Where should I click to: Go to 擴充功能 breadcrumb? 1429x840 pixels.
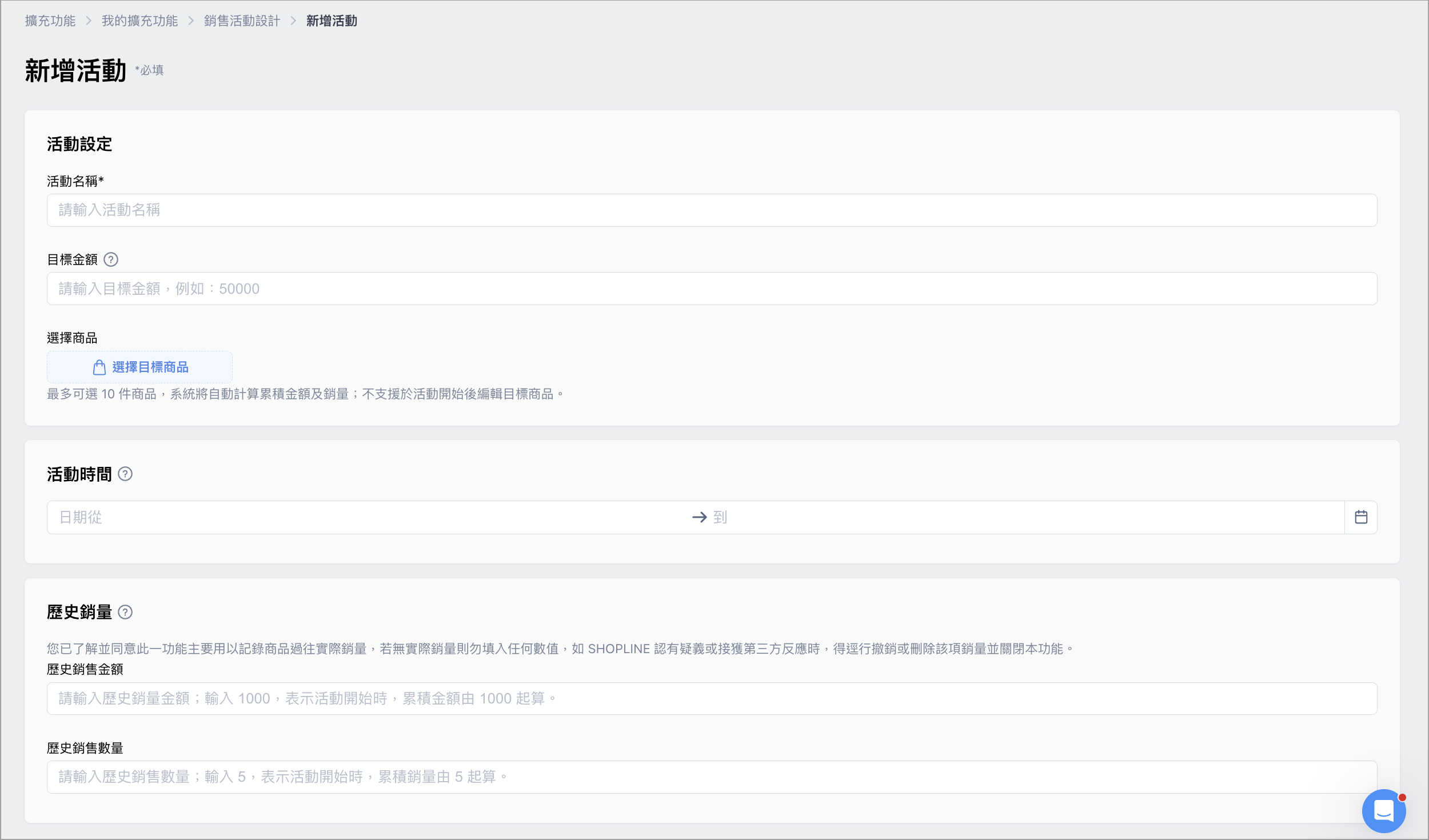(50, 21)
